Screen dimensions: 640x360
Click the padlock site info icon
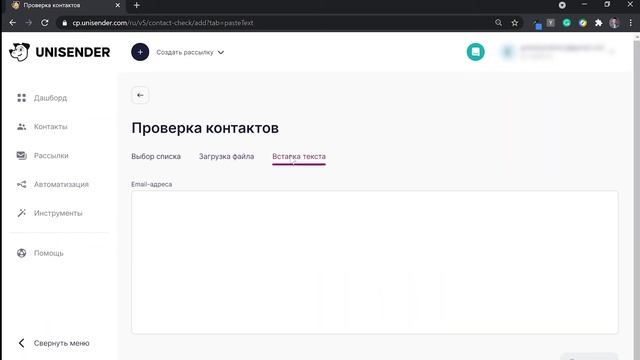[x=64, y=23]
